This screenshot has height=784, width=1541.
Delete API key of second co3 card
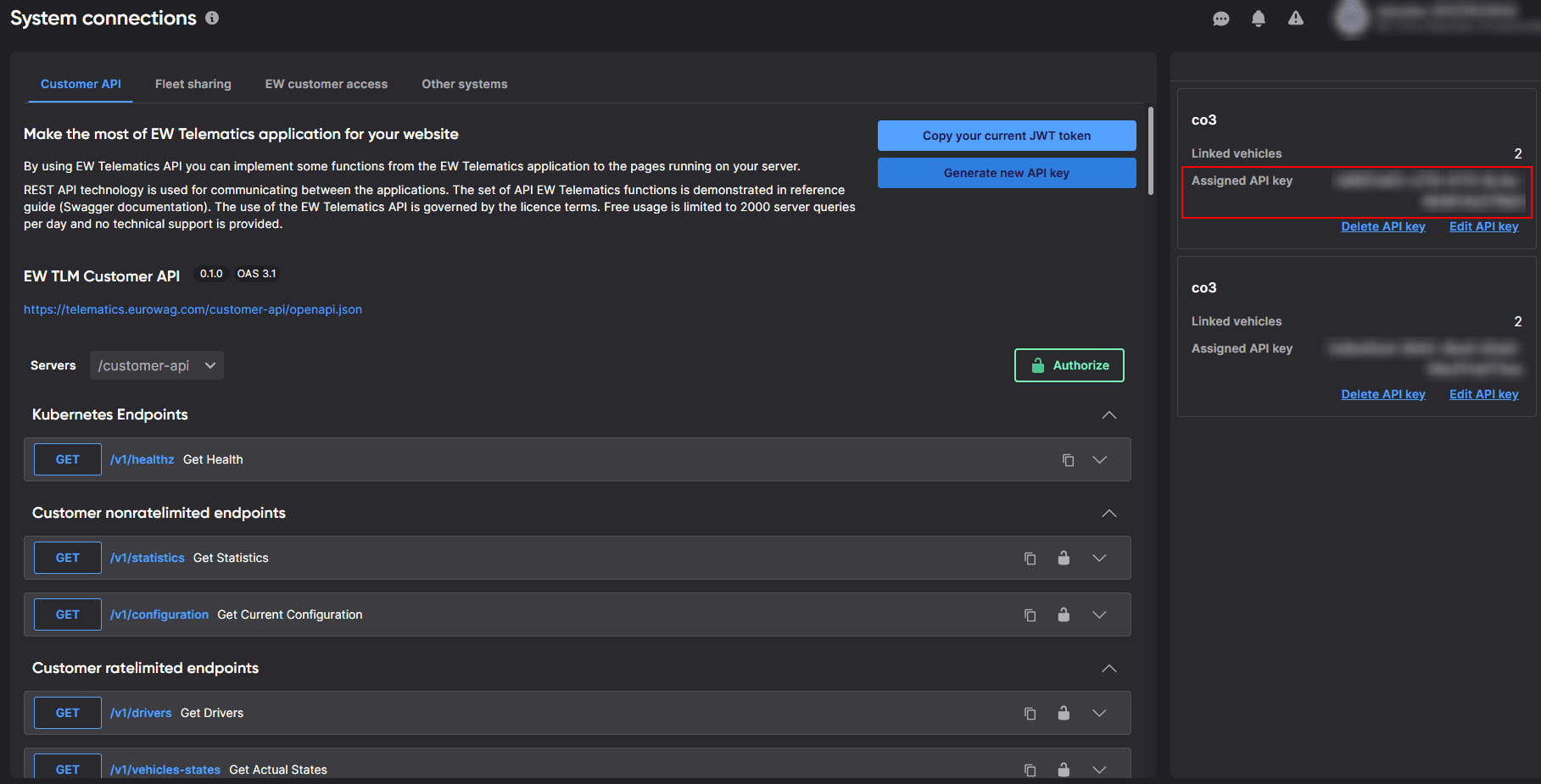[x=1383, y=394]
